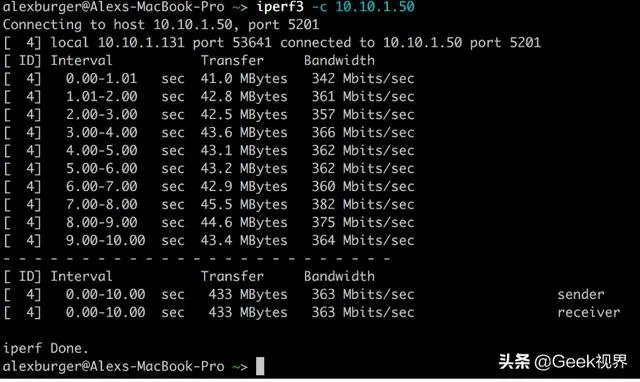
Task: Click the 'iperf Done.' message
Action: pyautogui.click(x=45, y=348)
